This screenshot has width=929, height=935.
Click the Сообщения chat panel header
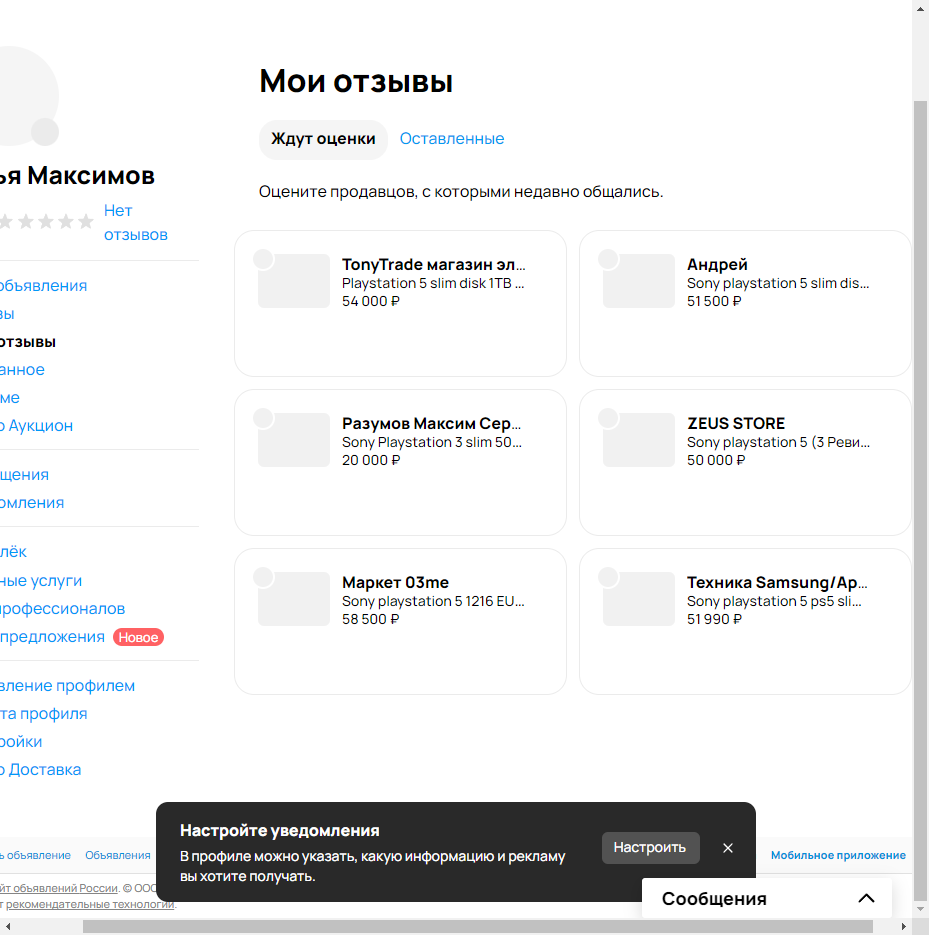[767, 898]
